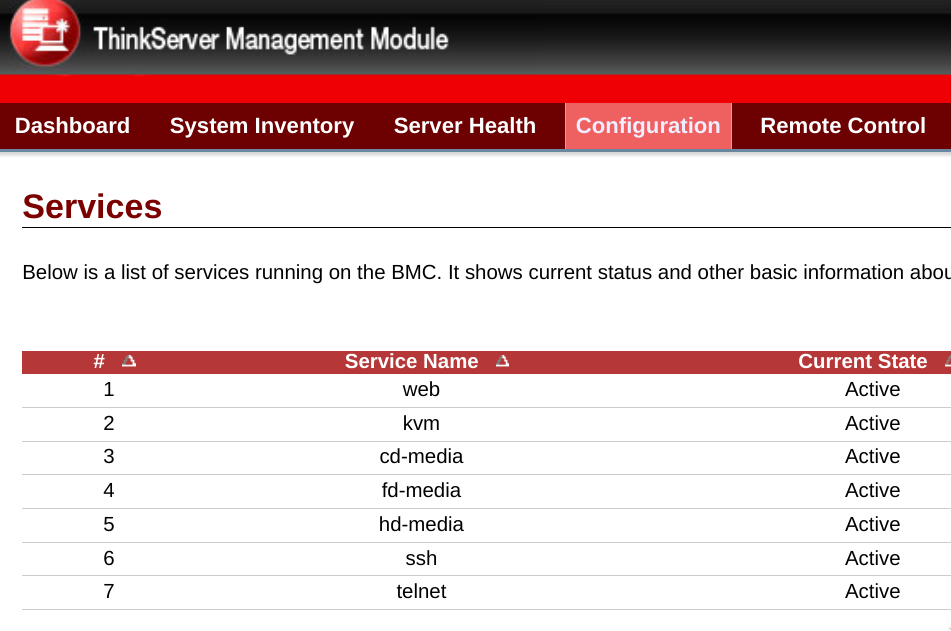Select the Configuration menu tab

(x=648, y=126)
